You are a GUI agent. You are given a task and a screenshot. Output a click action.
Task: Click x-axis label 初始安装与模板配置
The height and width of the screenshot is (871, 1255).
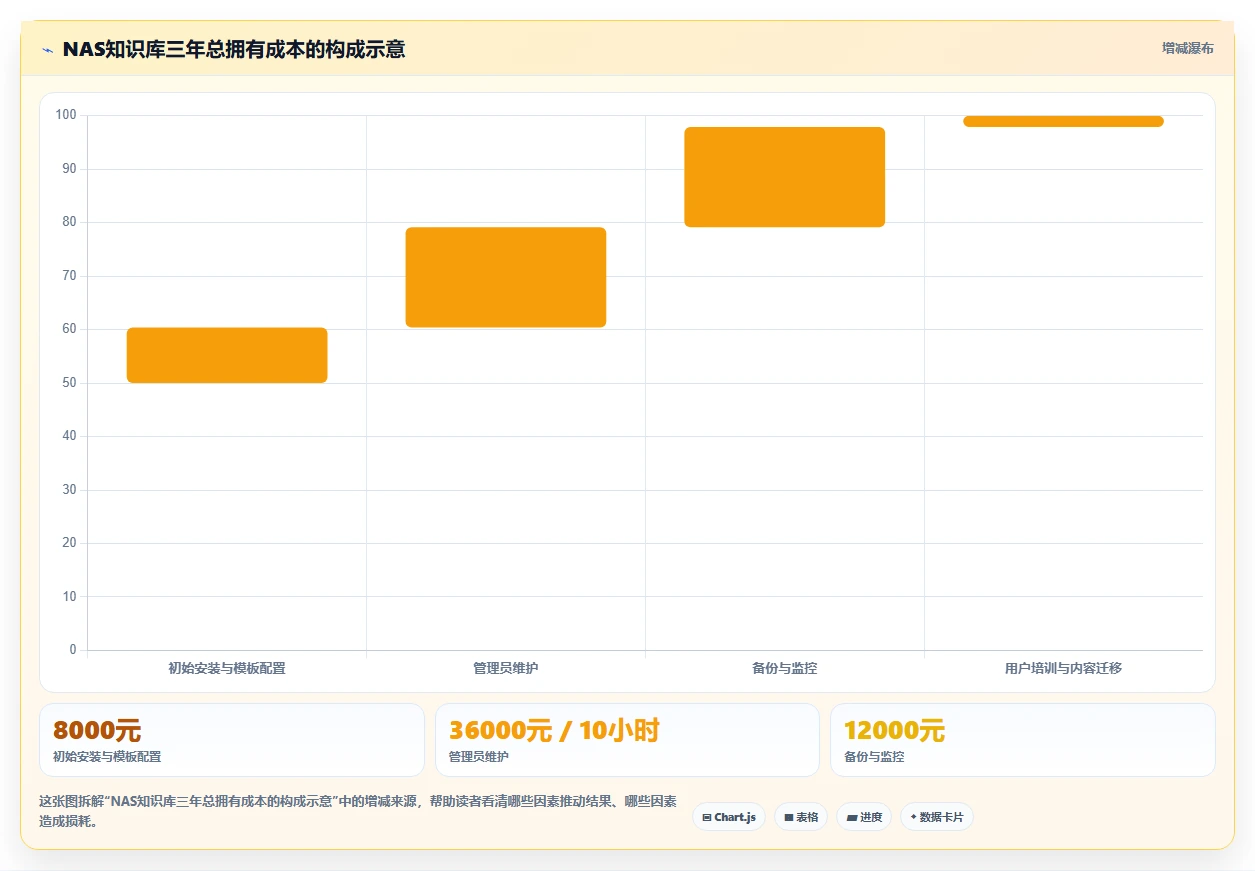point(227,668)
